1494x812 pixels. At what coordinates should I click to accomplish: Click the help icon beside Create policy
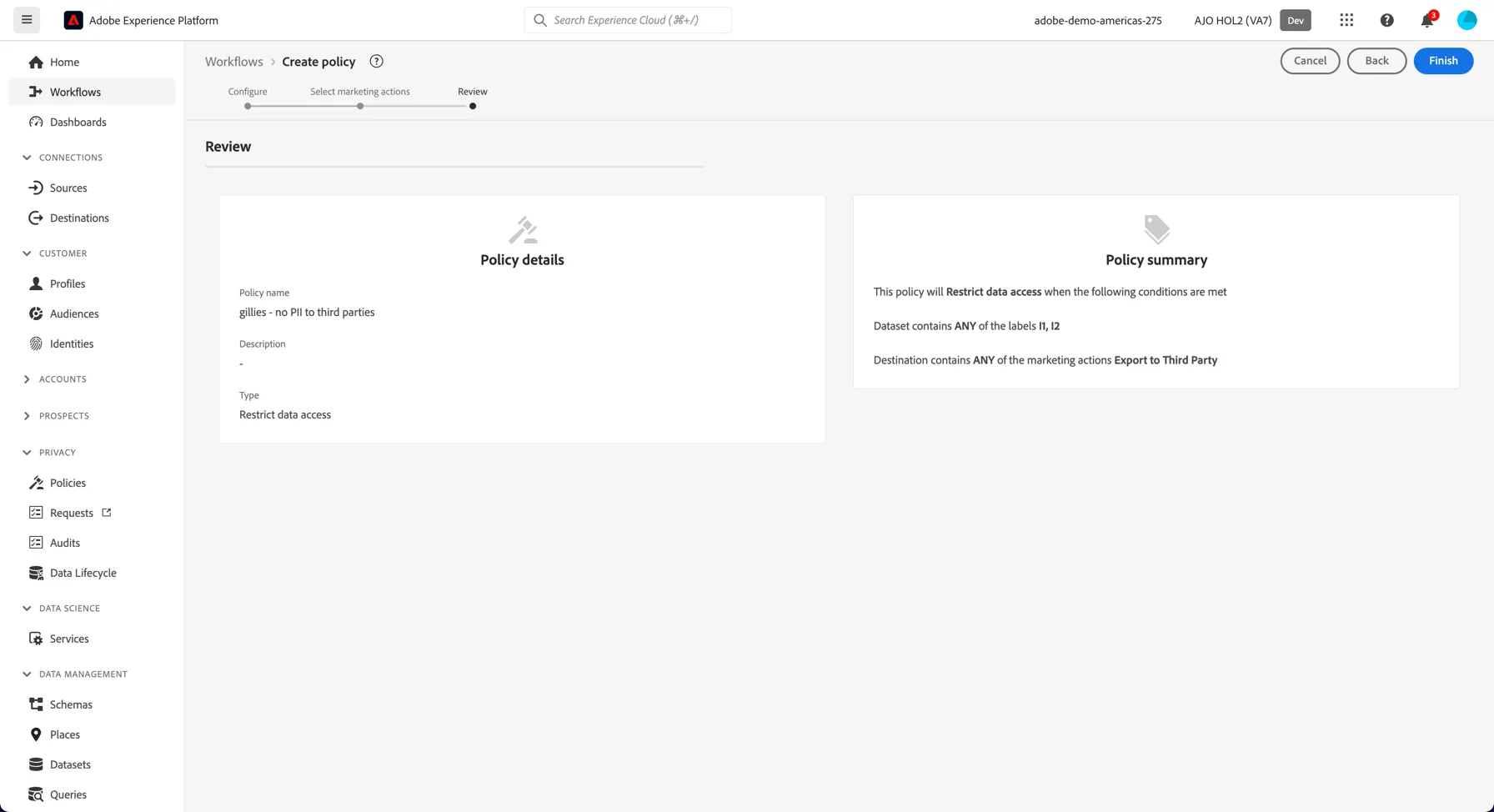pyautogui.click(x=376, y=61)
